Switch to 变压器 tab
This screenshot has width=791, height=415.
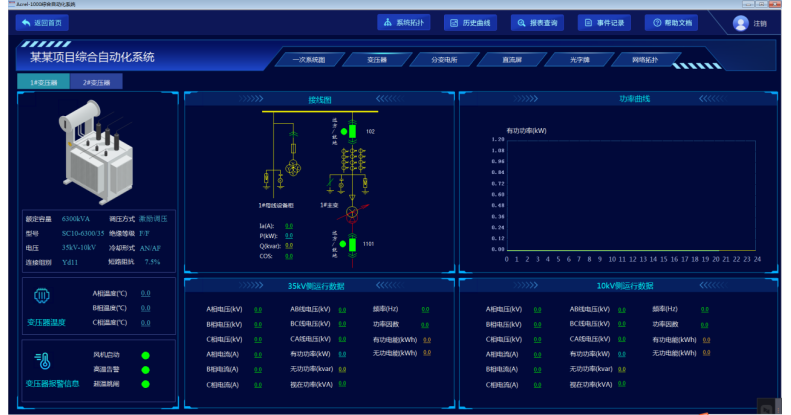click(377, 60)
